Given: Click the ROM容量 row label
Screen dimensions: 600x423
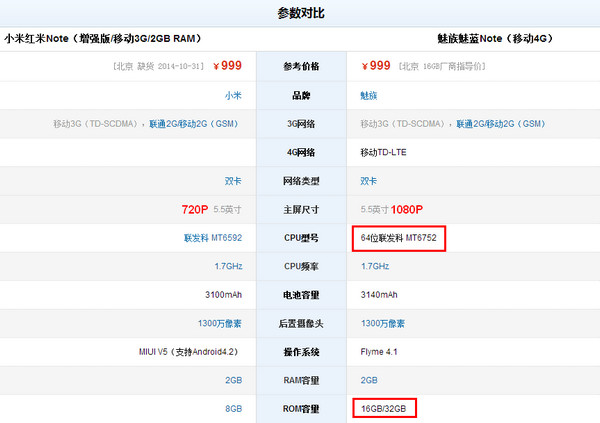Looking at the screenshot, I should coord(301,409).
